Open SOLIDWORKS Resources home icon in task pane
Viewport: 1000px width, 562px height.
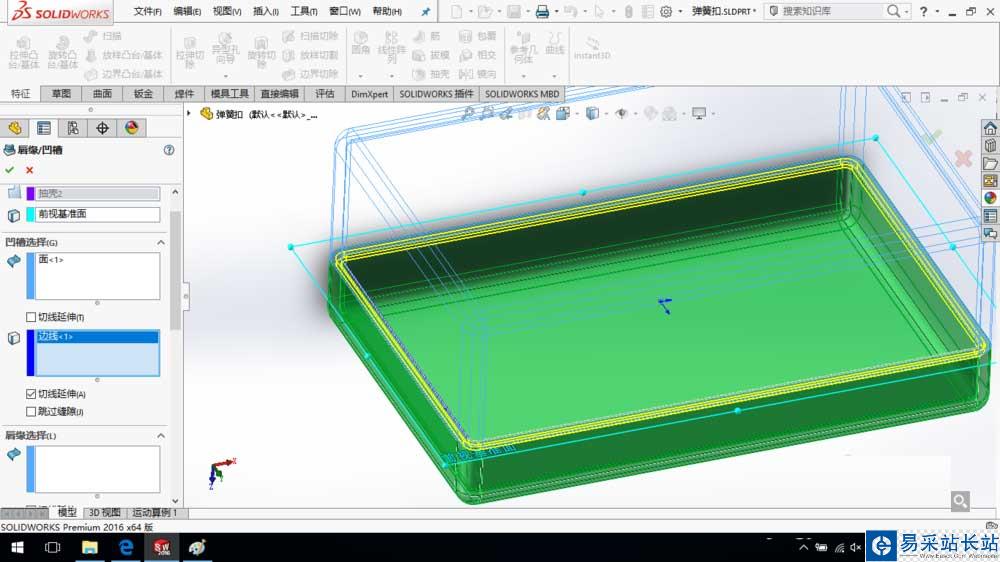(990, 128)
